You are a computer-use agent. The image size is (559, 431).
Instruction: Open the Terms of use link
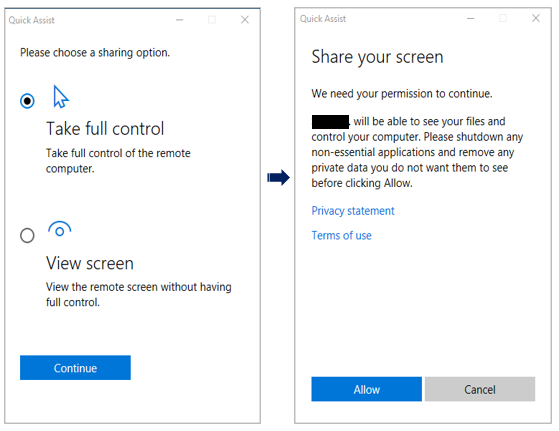click(x=342, y=235)
